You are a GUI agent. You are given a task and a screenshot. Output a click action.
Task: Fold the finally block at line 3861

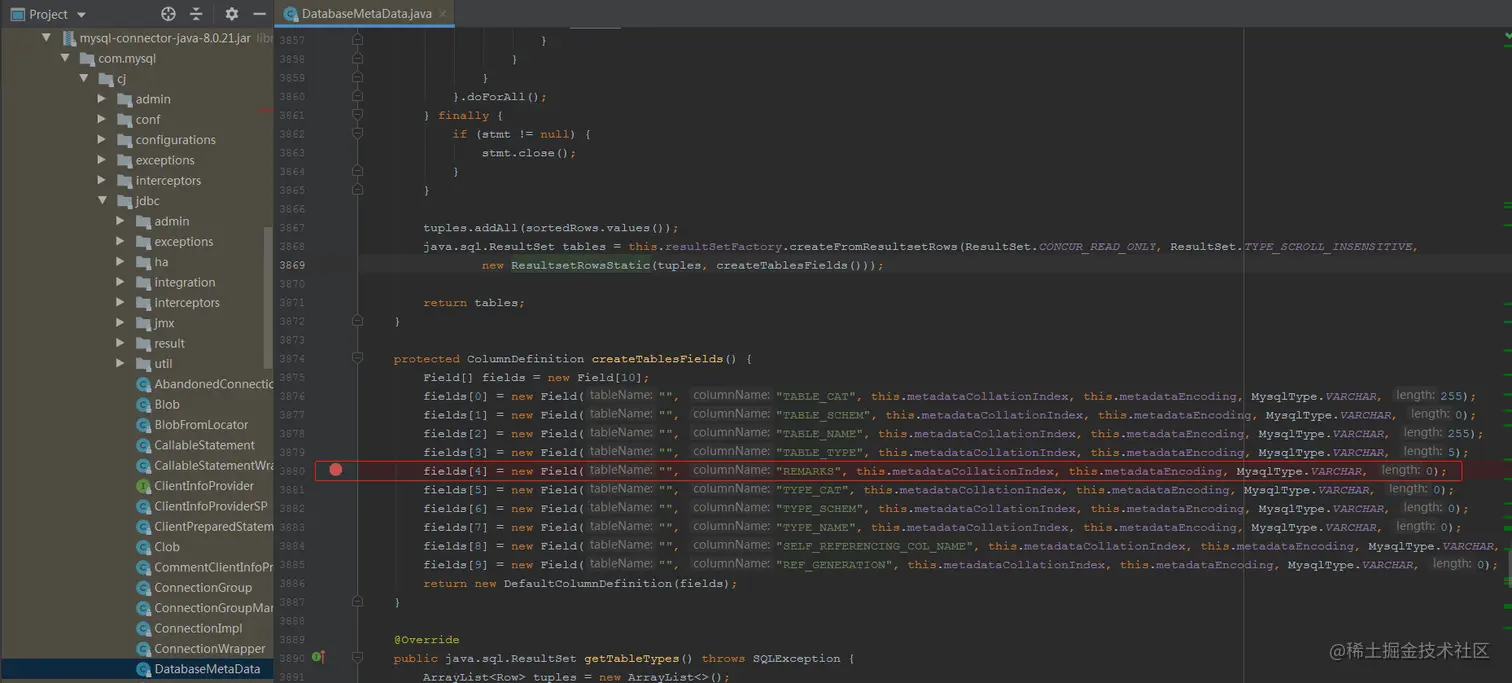coord(357,115)
